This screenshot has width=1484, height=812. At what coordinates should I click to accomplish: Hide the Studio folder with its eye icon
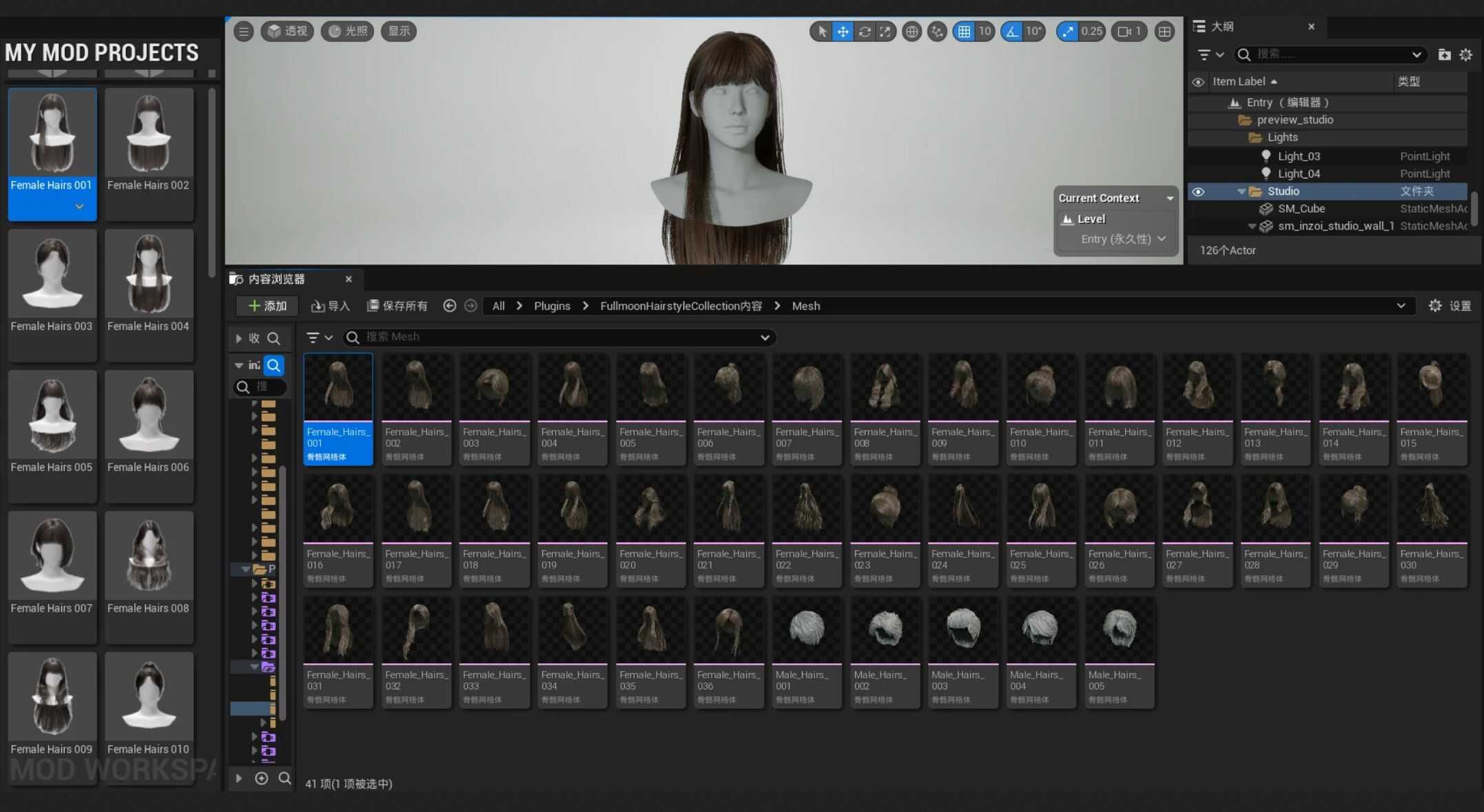pyautogui.click(x=1198, y=191)
